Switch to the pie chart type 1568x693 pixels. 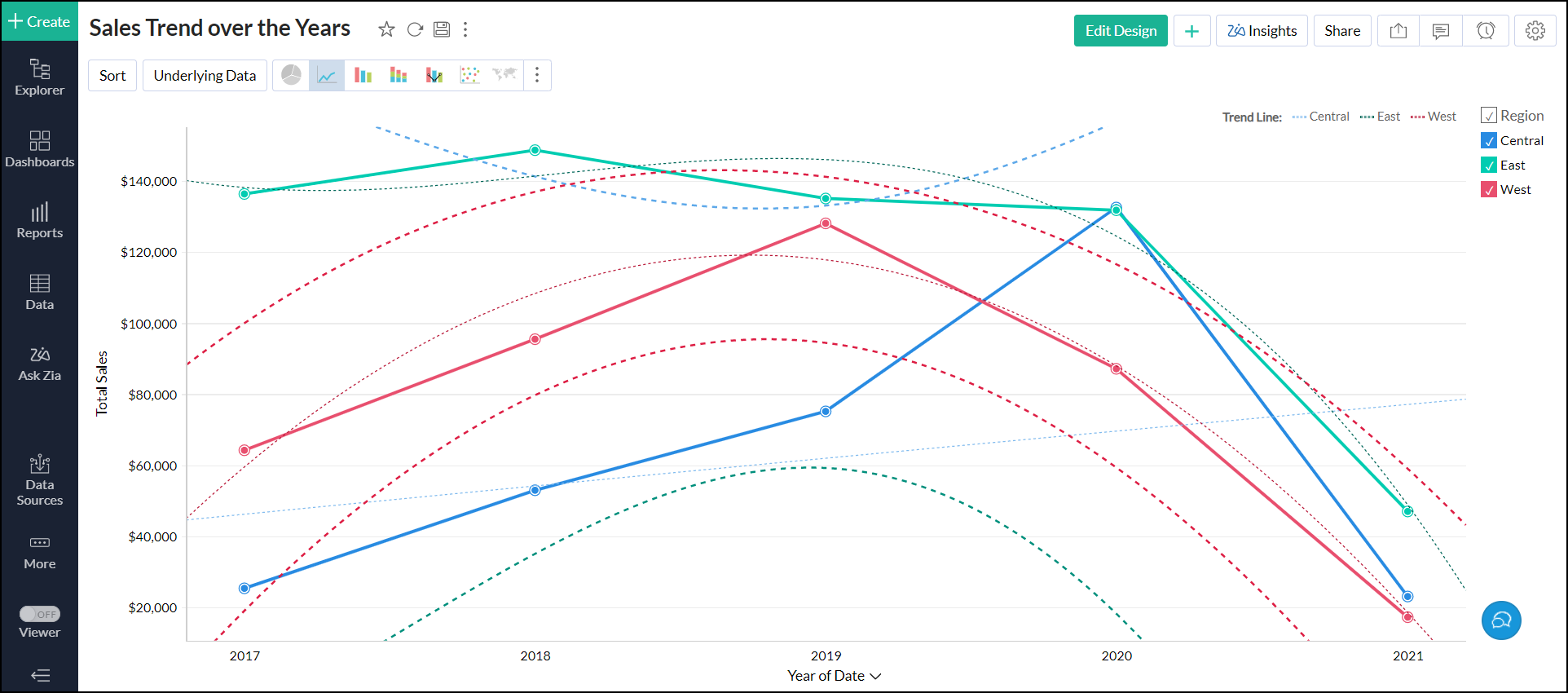pyautogui.click(x=291, y=76)
